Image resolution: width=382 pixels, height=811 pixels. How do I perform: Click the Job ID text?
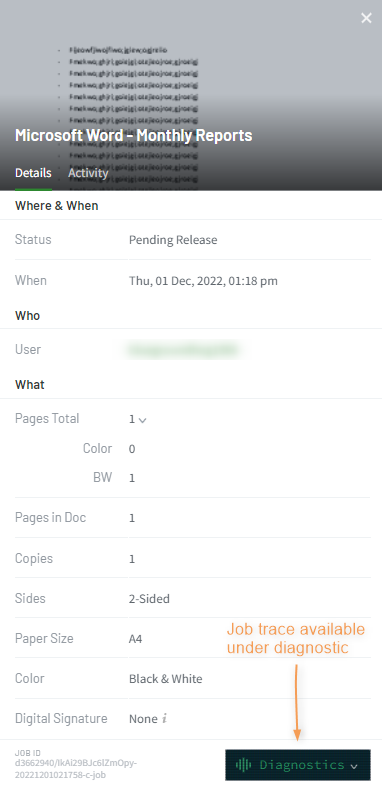pos(75,764)
